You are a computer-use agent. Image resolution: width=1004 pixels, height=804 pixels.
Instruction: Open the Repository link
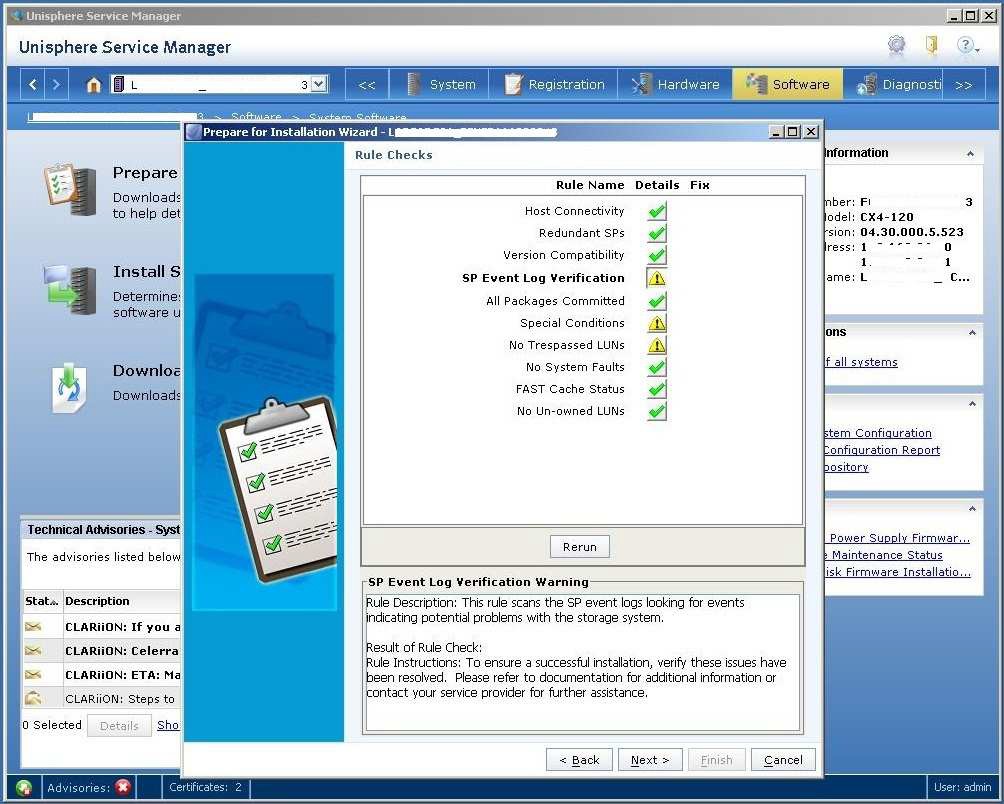tap(846, 467)
